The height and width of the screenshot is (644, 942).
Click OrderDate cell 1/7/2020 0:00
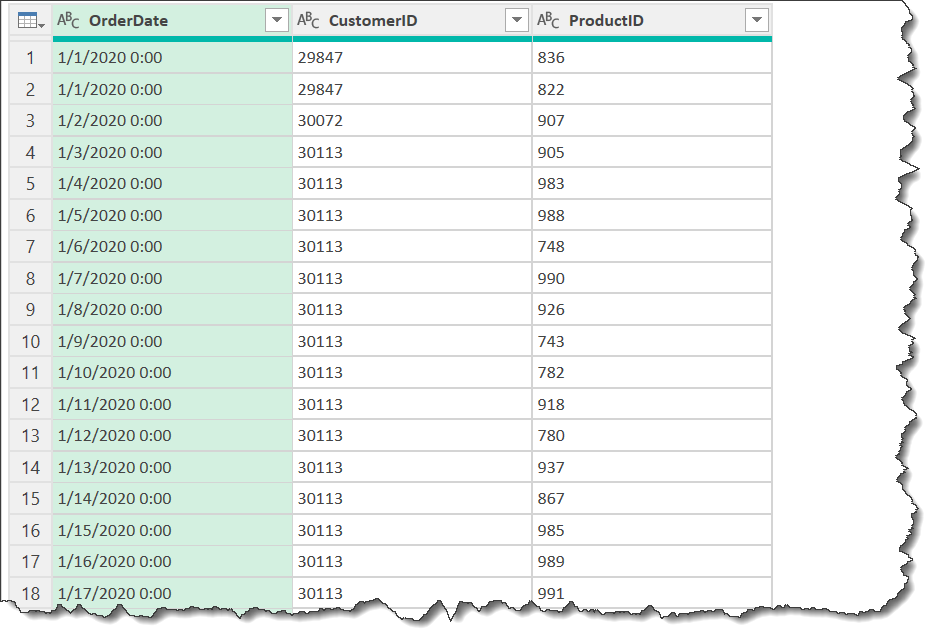click(172, 279)
